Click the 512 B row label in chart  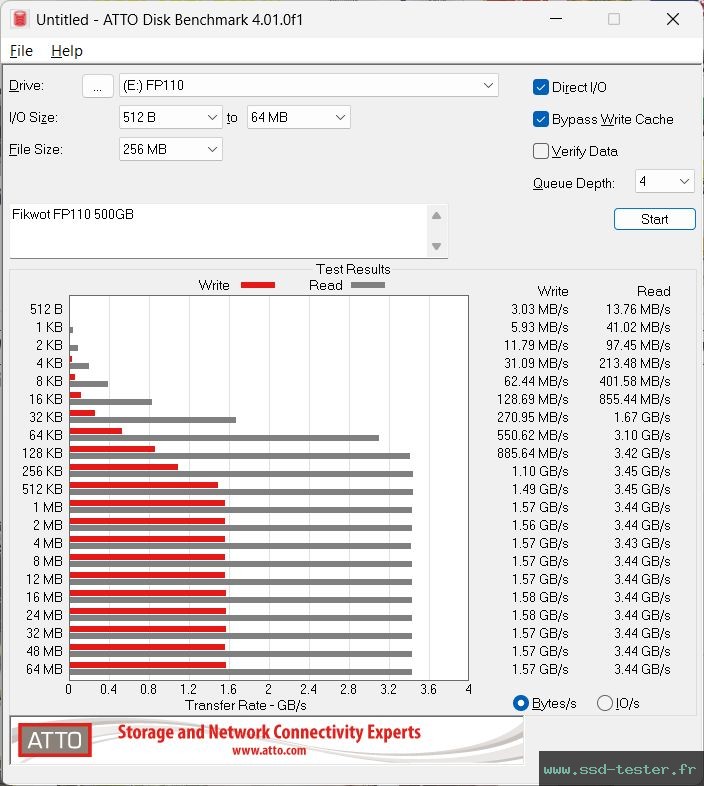click(46, 309)
